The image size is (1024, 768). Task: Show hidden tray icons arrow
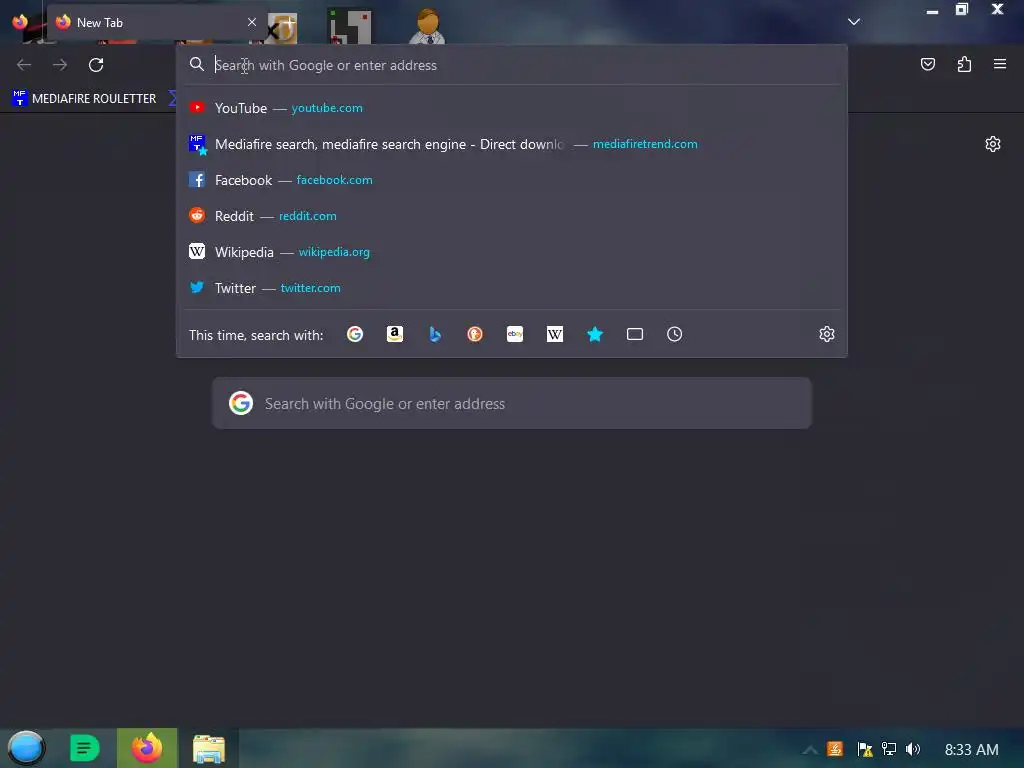point(810,750)
